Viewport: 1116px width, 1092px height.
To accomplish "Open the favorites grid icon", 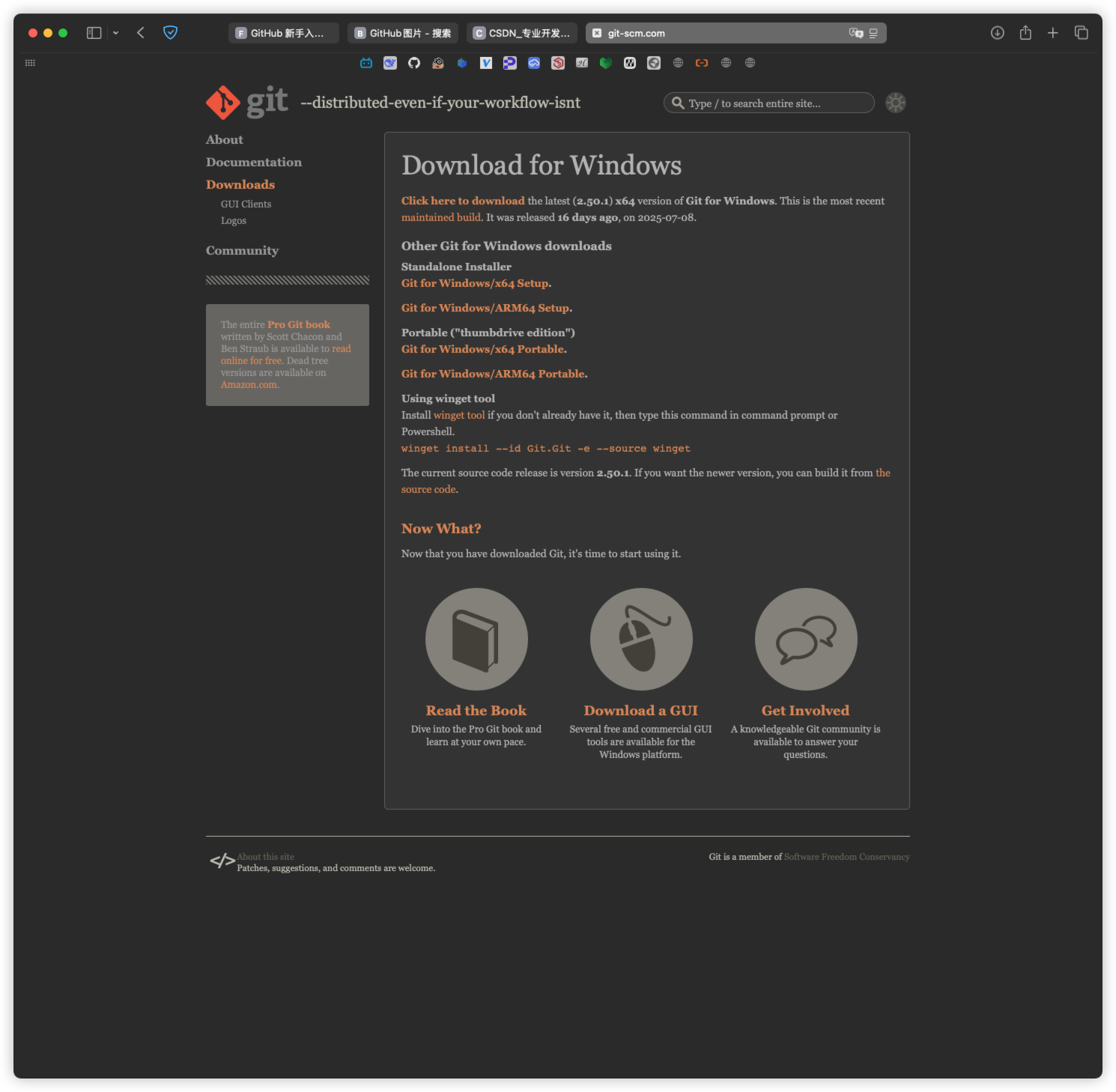I will click(x=30, y=63).
